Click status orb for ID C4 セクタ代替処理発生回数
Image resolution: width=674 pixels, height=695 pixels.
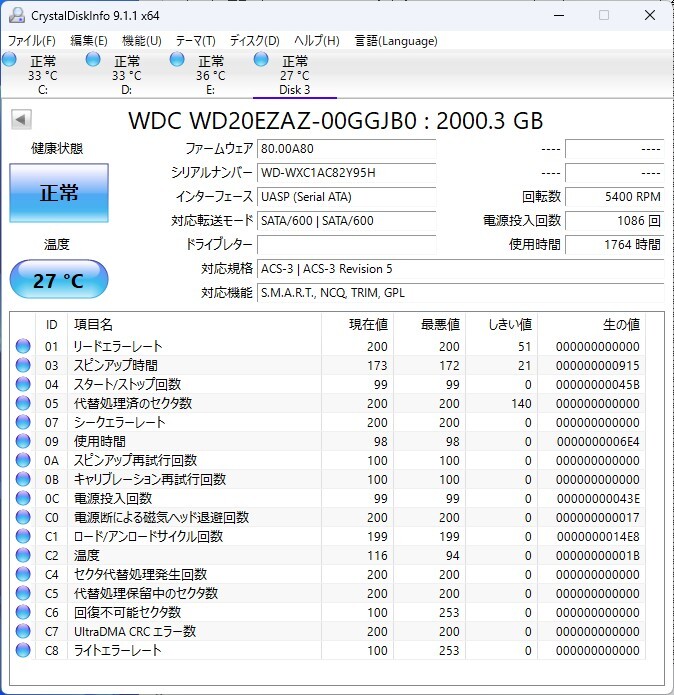(23, 574)
